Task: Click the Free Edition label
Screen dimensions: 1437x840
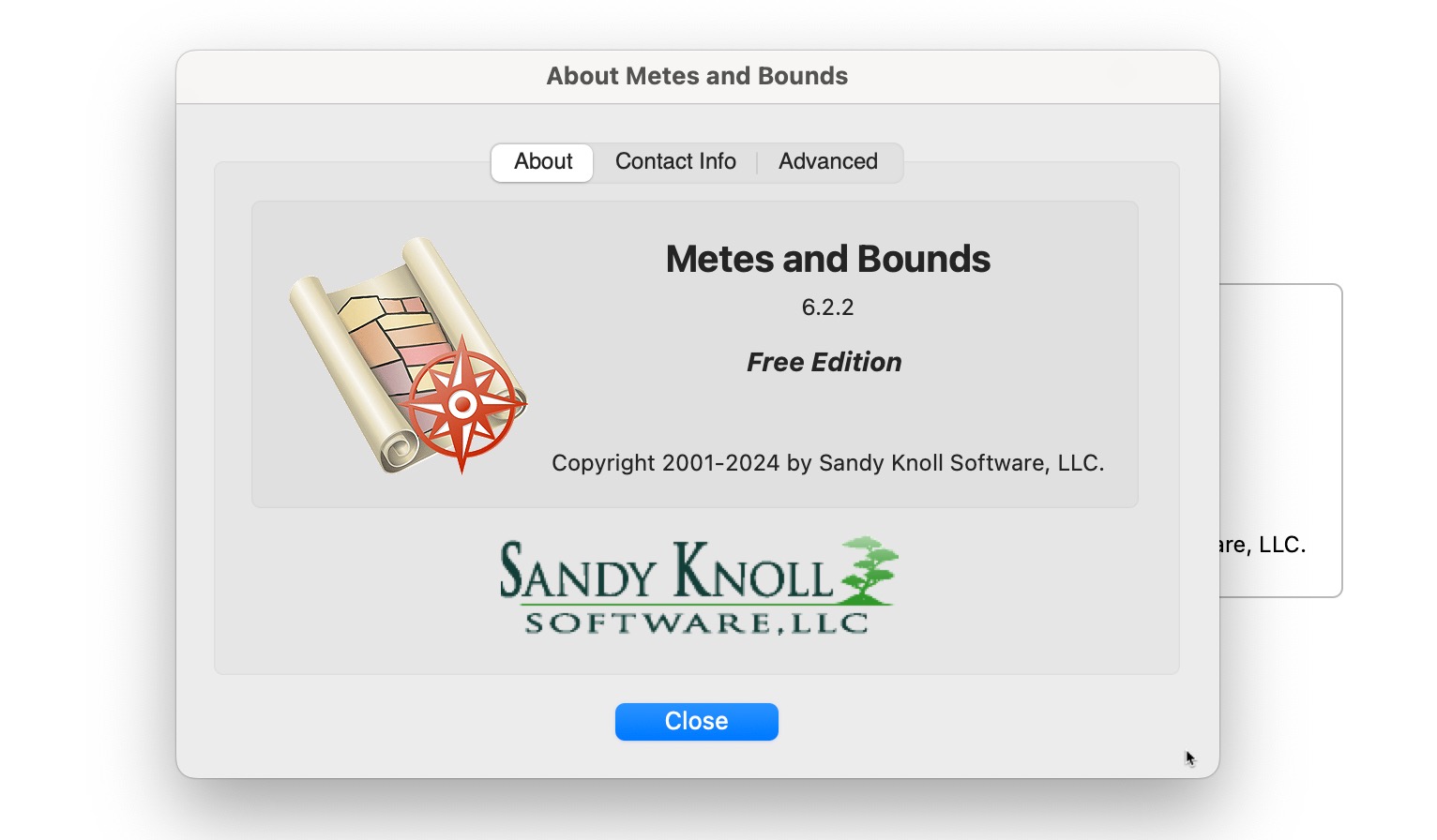Action: pyautogui.click(x=824, y=362)
